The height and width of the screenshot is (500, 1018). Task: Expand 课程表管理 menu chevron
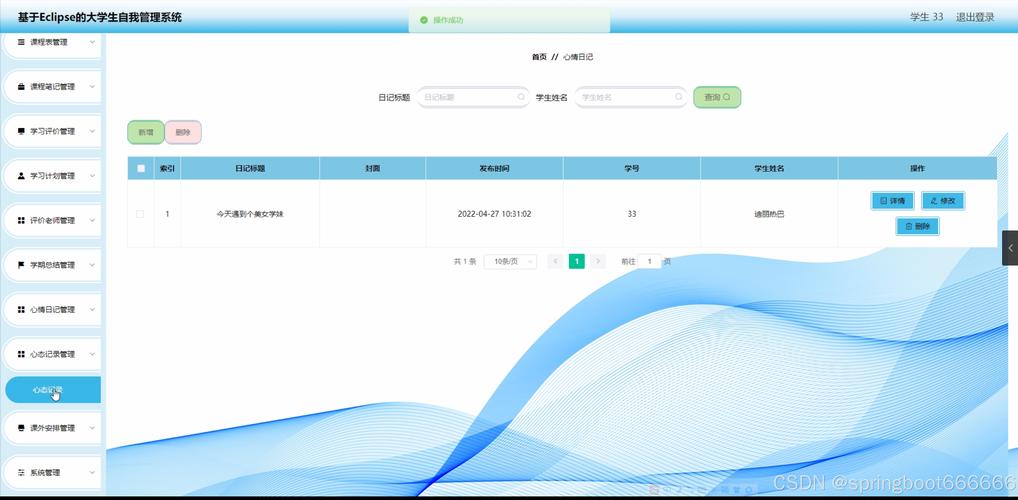click(x=92, y=42)
